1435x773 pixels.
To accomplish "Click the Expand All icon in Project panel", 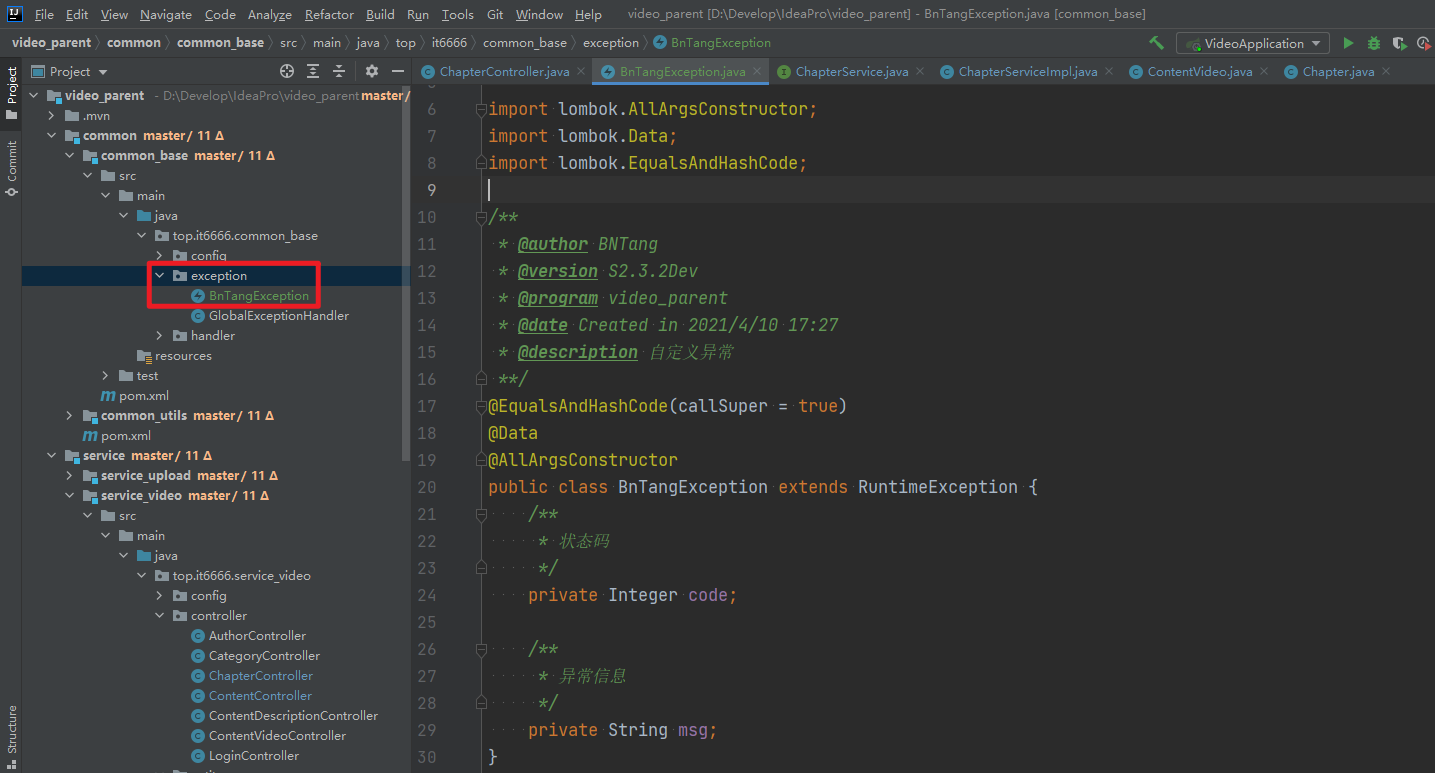I will 313,71.
